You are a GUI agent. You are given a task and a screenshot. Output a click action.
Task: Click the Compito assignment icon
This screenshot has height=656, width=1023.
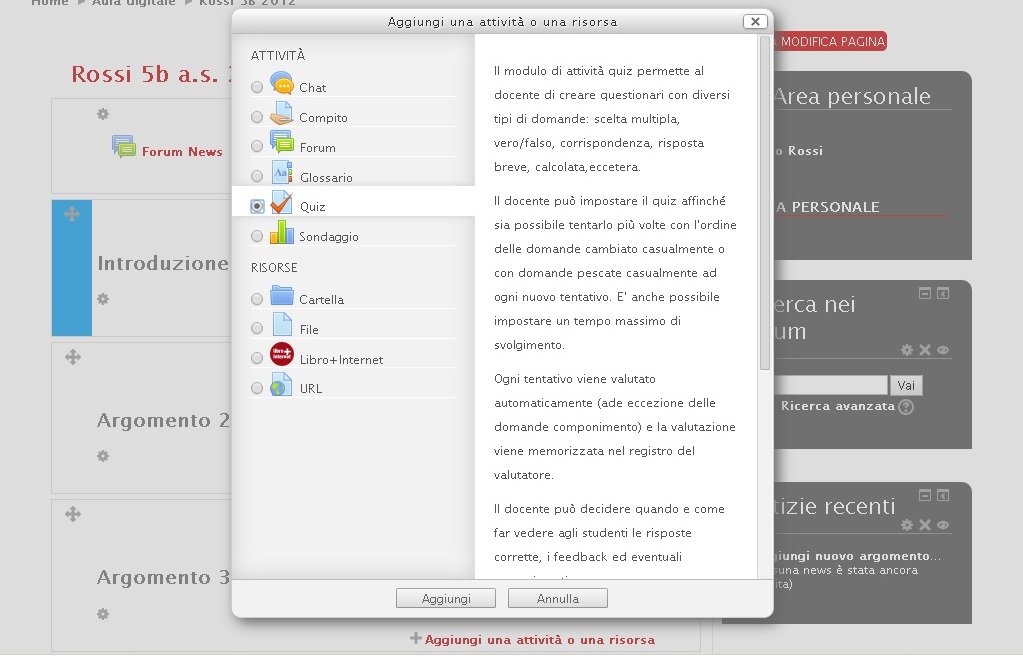tap(282, 114)
